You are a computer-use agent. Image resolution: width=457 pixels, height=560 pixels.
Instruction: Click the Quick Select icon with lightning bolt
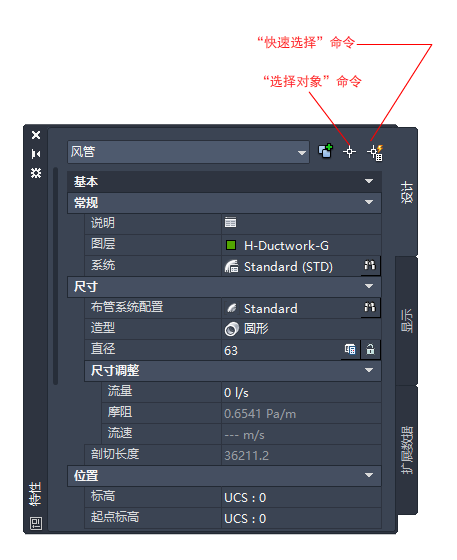pos(375,152)
